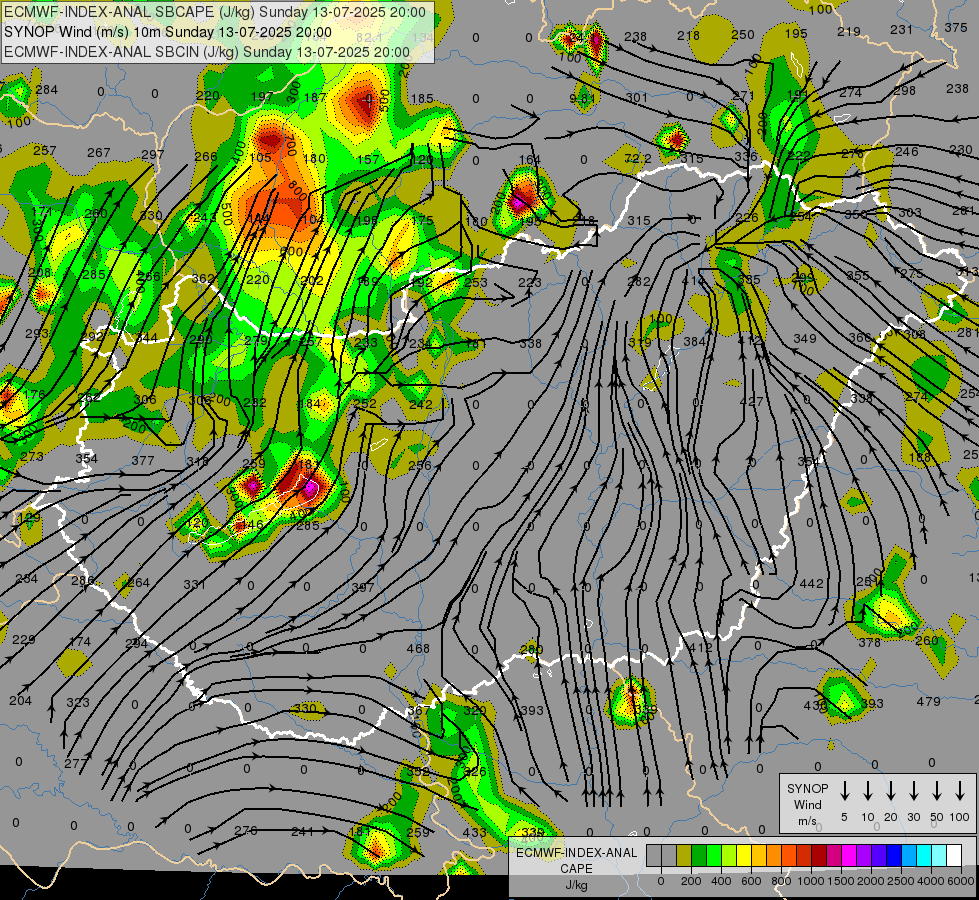
Task: Click the map value 241
Action: 302,831
